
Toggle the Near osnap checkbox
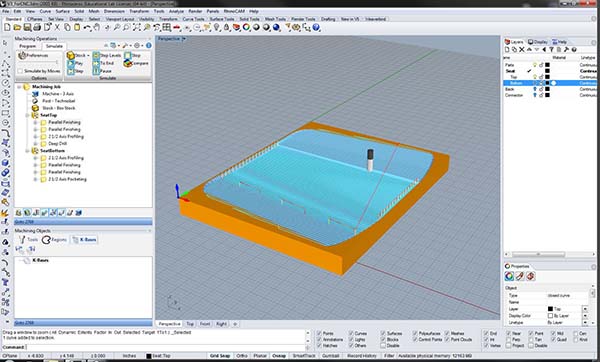(x=508, y=333)
